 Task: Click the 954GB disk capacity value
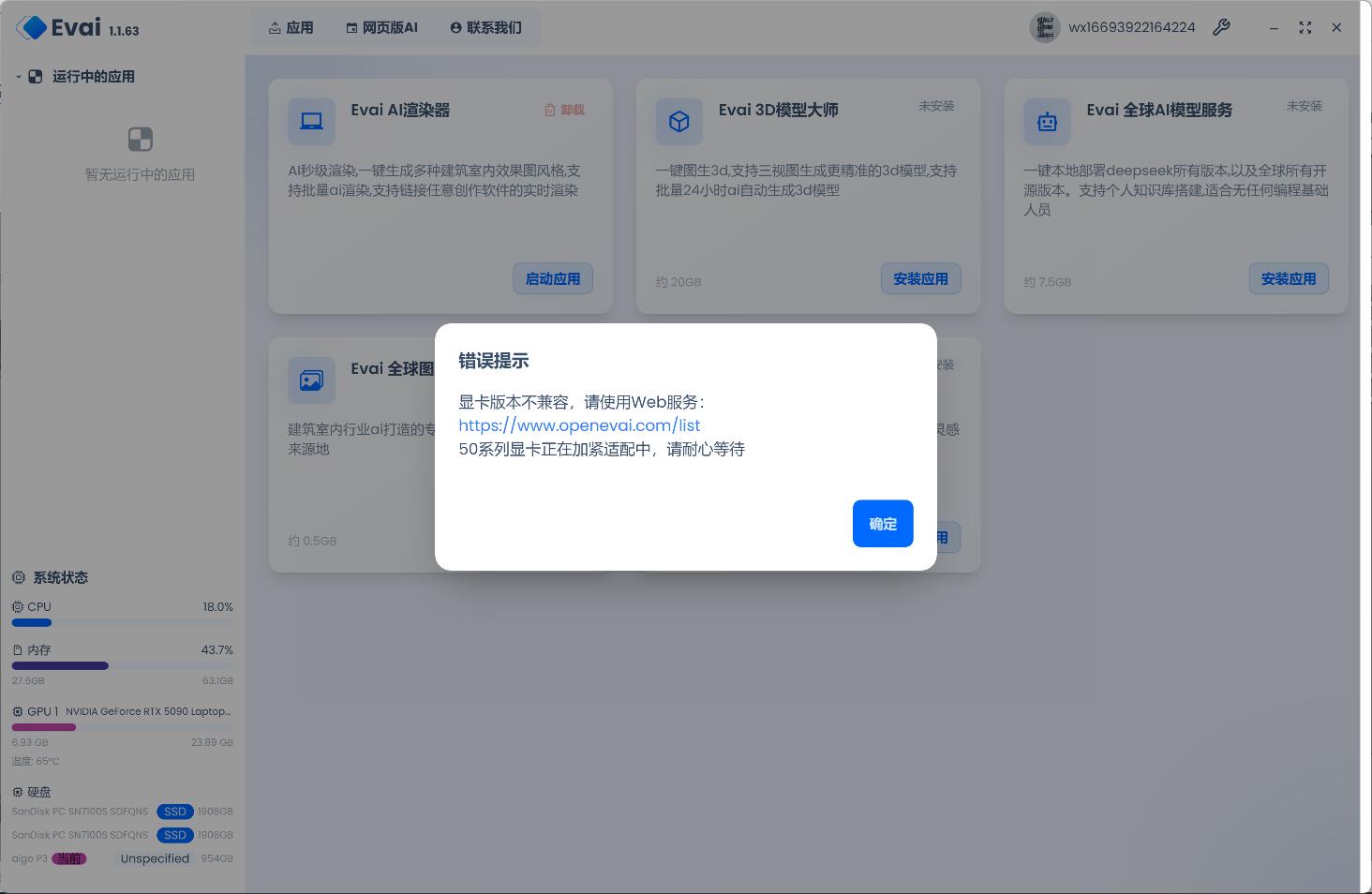pos(217,858)
